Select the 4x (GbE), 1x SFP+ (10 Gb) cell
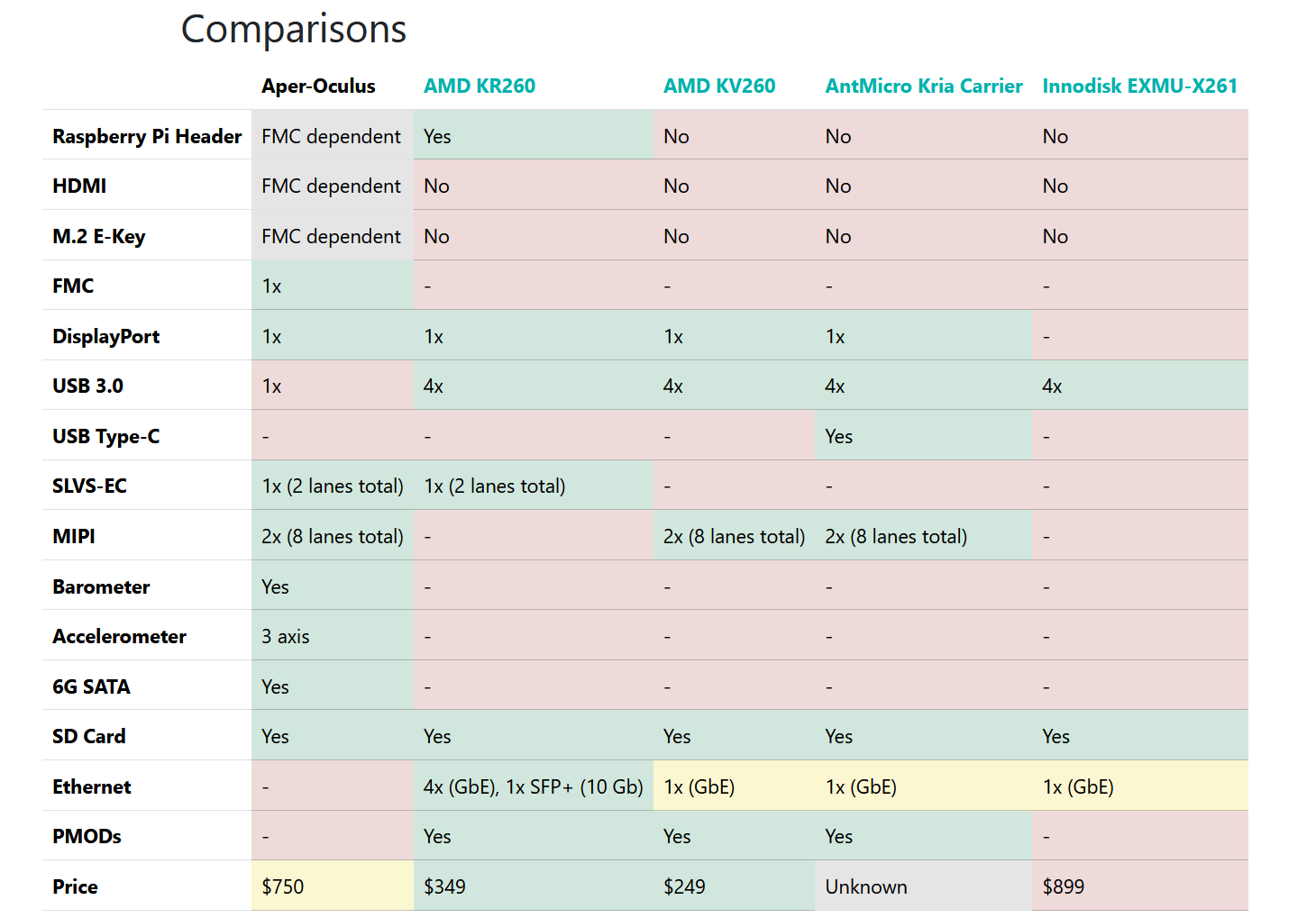 pyautogui.click(x=534, y=786)
